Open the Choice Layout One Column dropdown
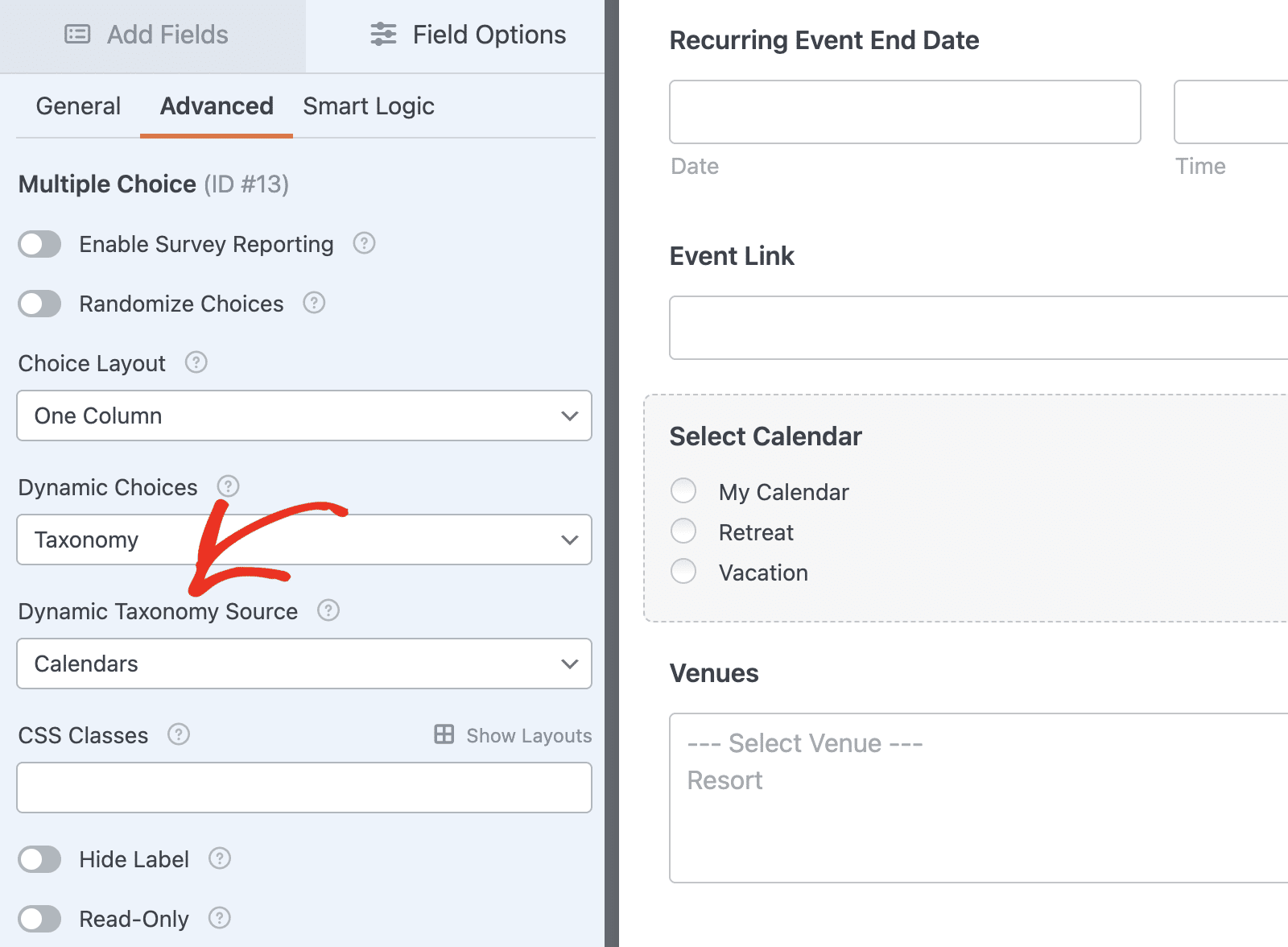Viewport: 1288px width, 947px height. [304, 416]
